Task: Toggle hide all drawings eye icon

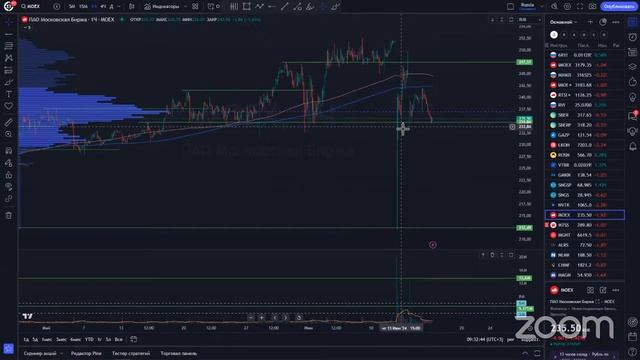Action: click(9, 187)
